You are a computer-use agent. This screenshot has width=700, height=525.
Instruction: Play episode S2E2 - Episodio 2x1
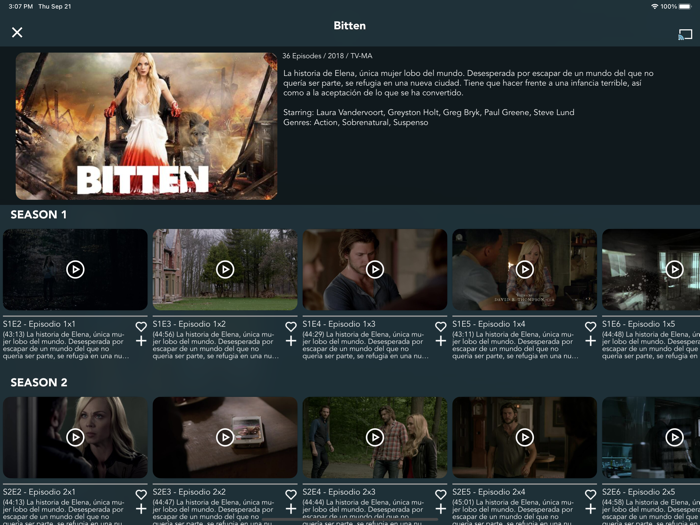pos(75,437)
